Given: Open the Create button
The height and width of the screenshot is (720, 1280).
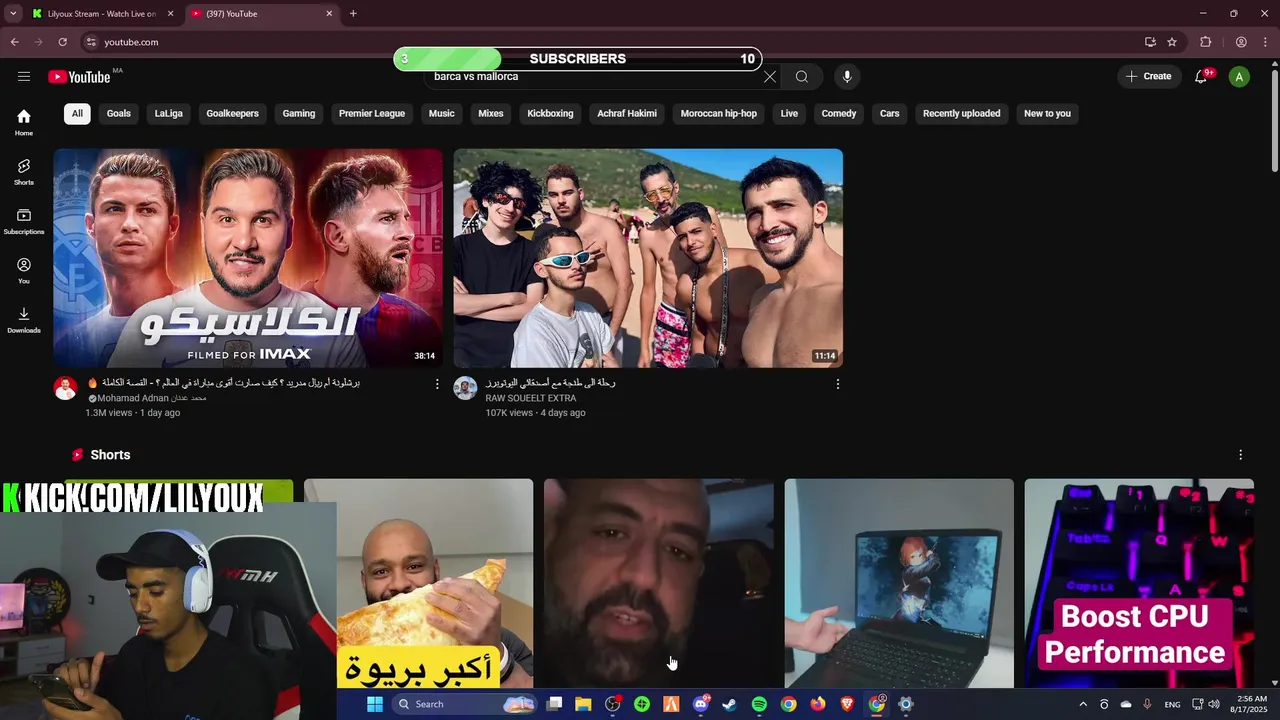Looking at the screenshot, I should (1148, 76).
